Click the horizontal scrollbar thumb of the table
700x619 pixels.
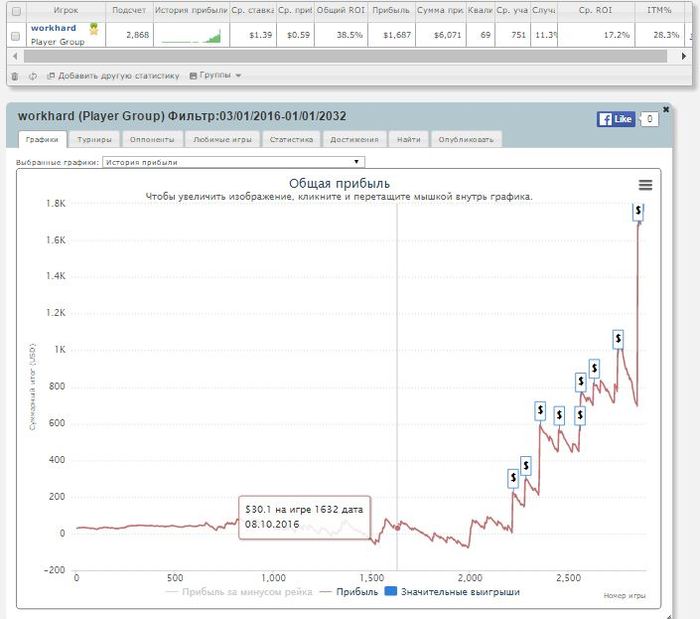point(345,56)
